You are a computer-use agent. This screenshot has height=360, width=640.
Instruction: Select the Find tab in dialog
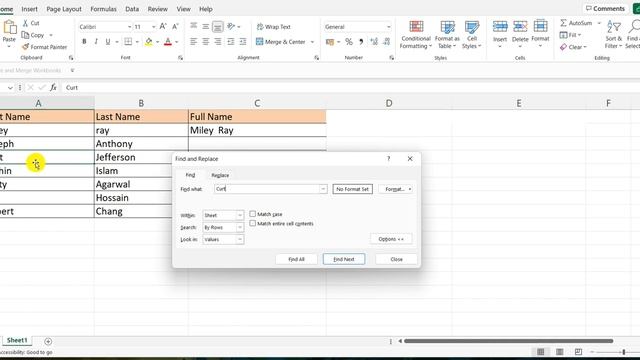[190, 175]
